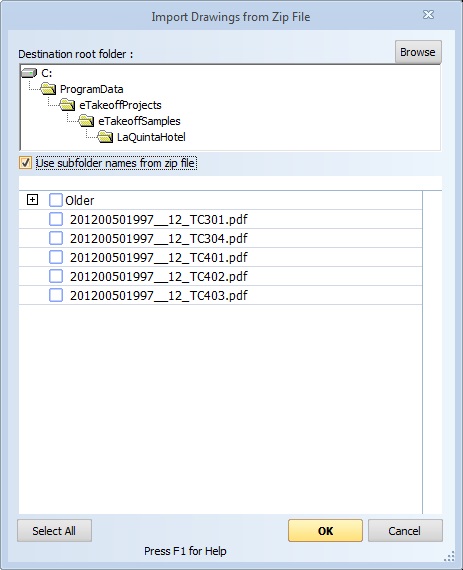Close the Import Drawings dialog
Image resolution: width=463 pixels, height=570 pixels.
pos(428,15)
